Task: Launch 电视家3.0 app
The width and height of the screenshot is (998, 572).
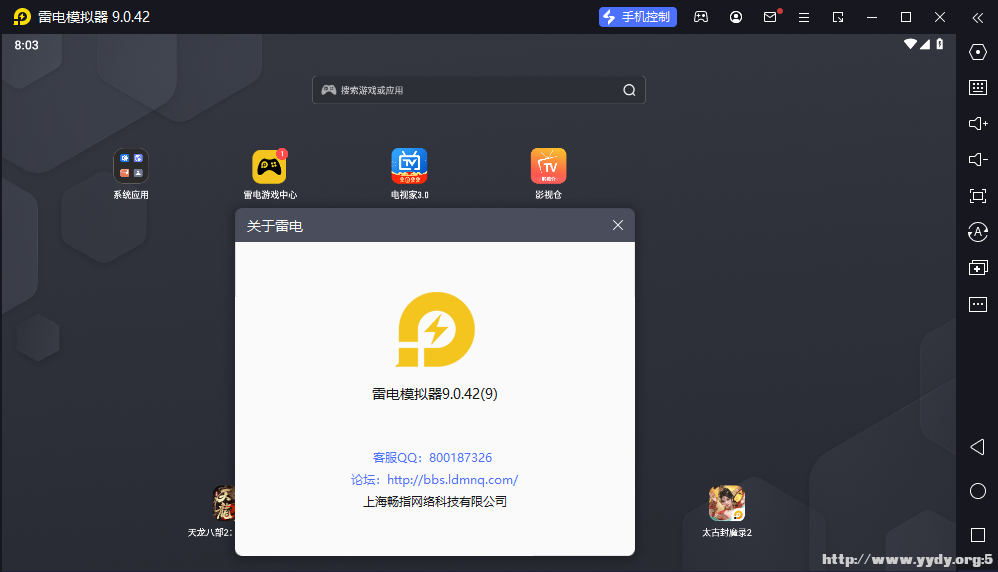Action: click(409, 174)
